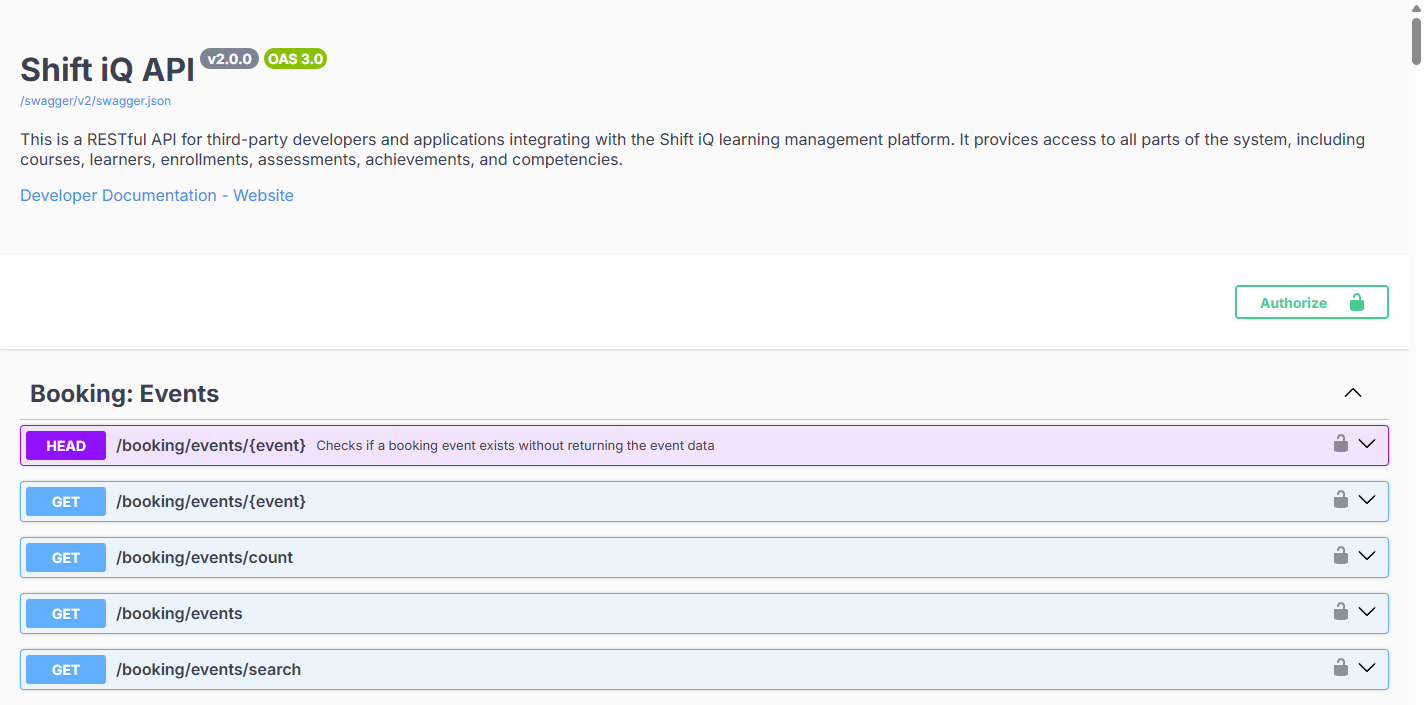Open the /swagger/v2/swagger.json link

point(96,101)
